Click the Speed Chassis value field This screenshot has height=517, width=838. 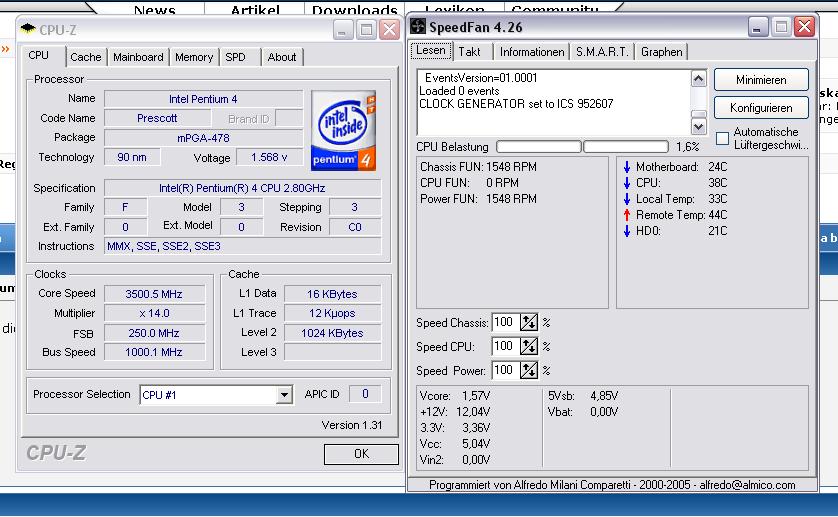click(506, 322)
